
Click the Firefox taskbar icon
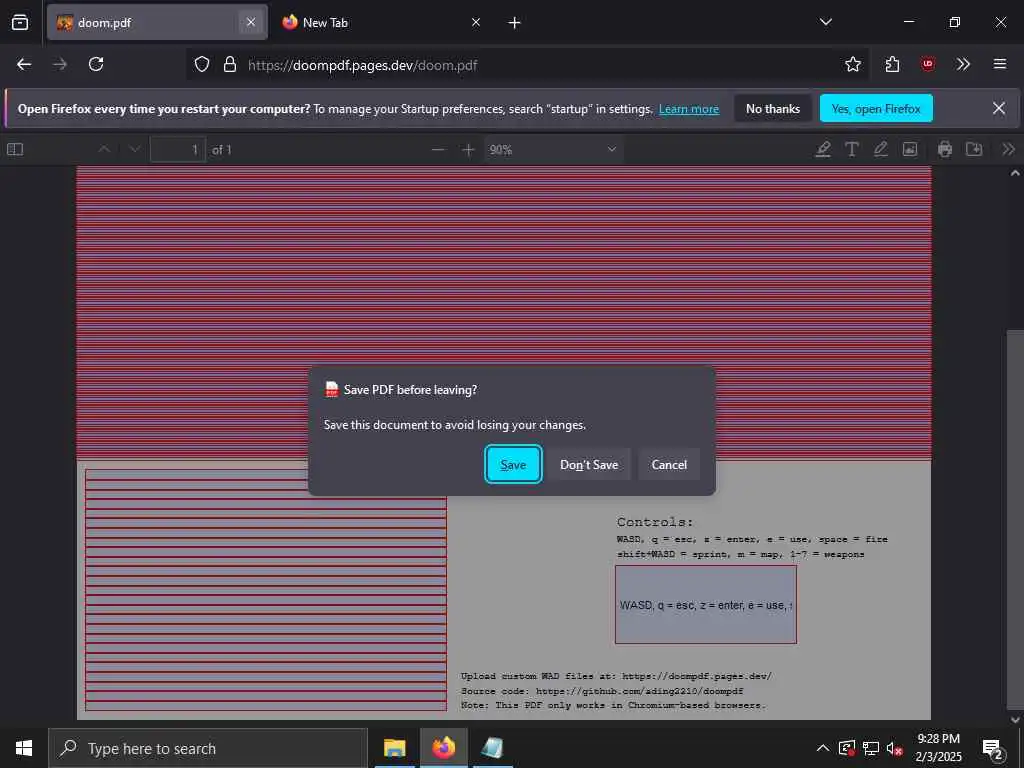coord(443,748)
